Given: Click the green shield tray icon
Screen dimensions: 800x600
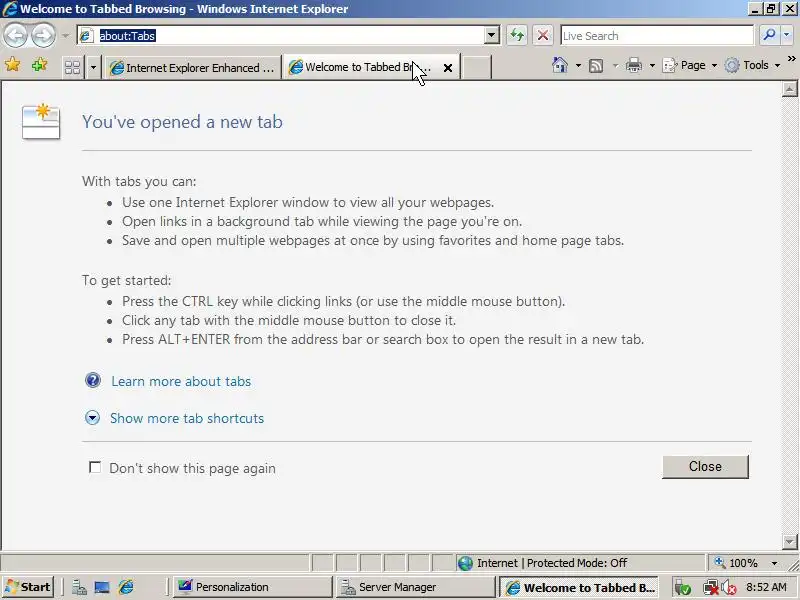Looking at the screenshot, I should [x=683, y=588].
